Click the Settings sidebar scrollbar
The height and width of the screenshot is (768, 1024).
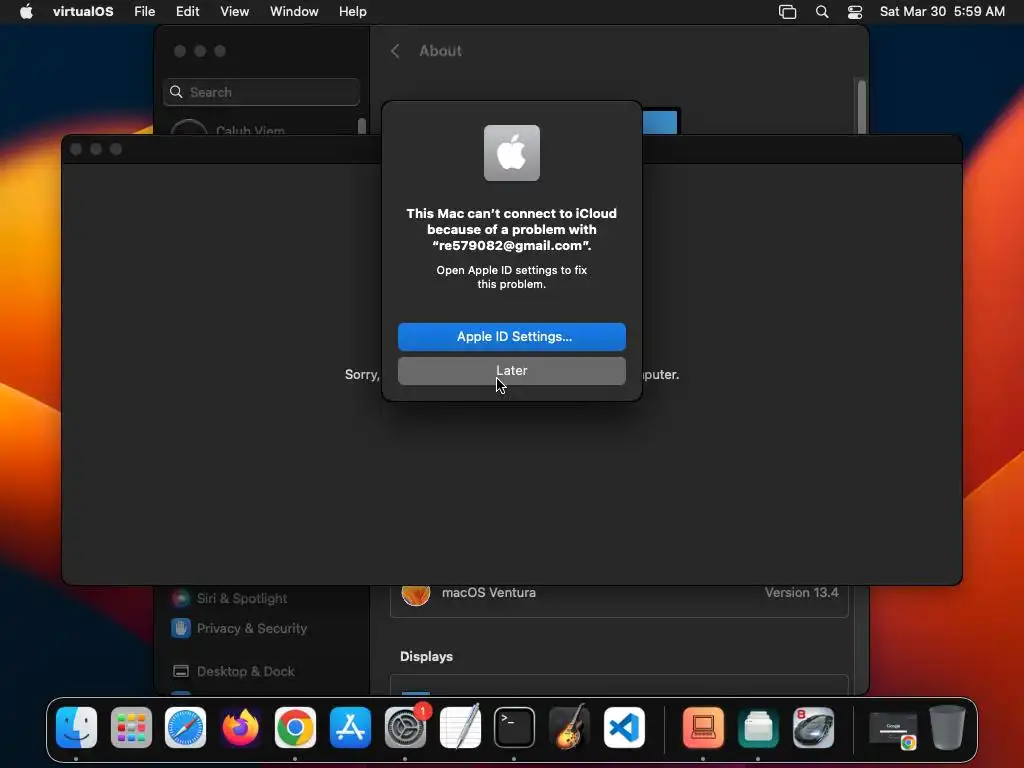tap(362, 126)
